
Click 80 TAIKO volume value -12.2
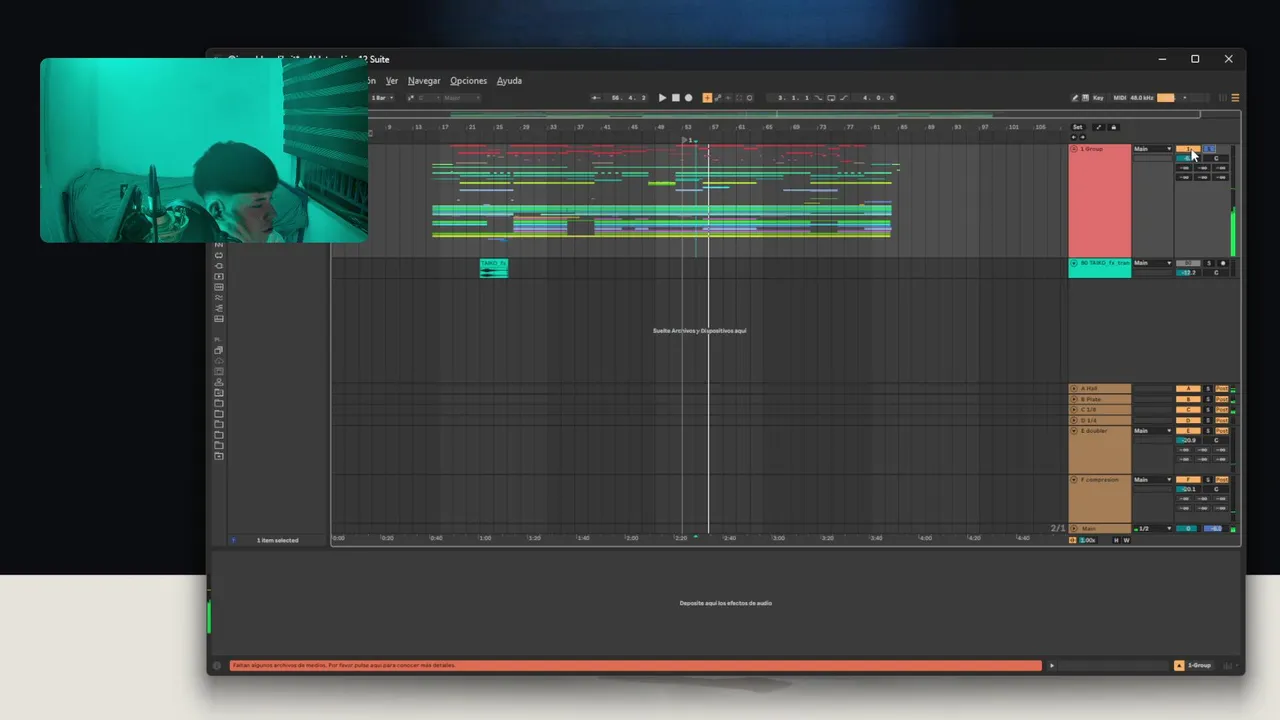[x=1188, y=272]
